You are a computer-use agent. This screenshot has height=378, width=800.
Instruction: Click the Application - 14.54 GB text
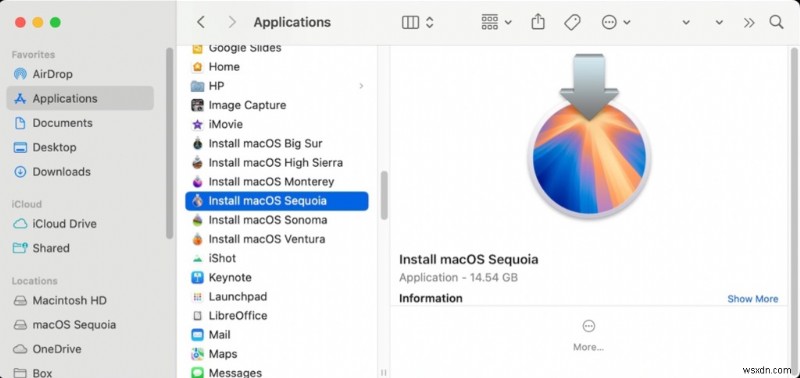(458, 278)
